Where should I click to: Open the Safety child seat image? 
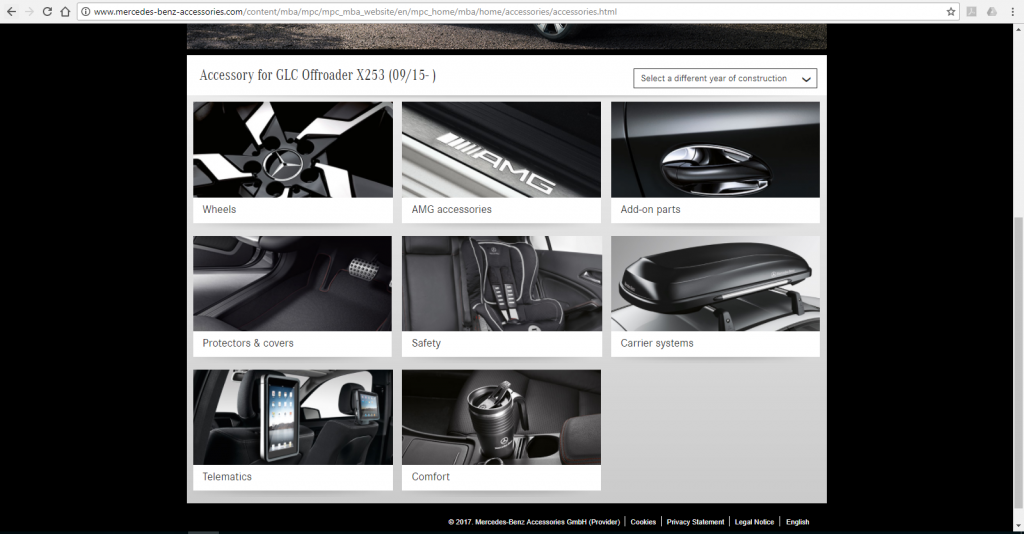point(502,283)
